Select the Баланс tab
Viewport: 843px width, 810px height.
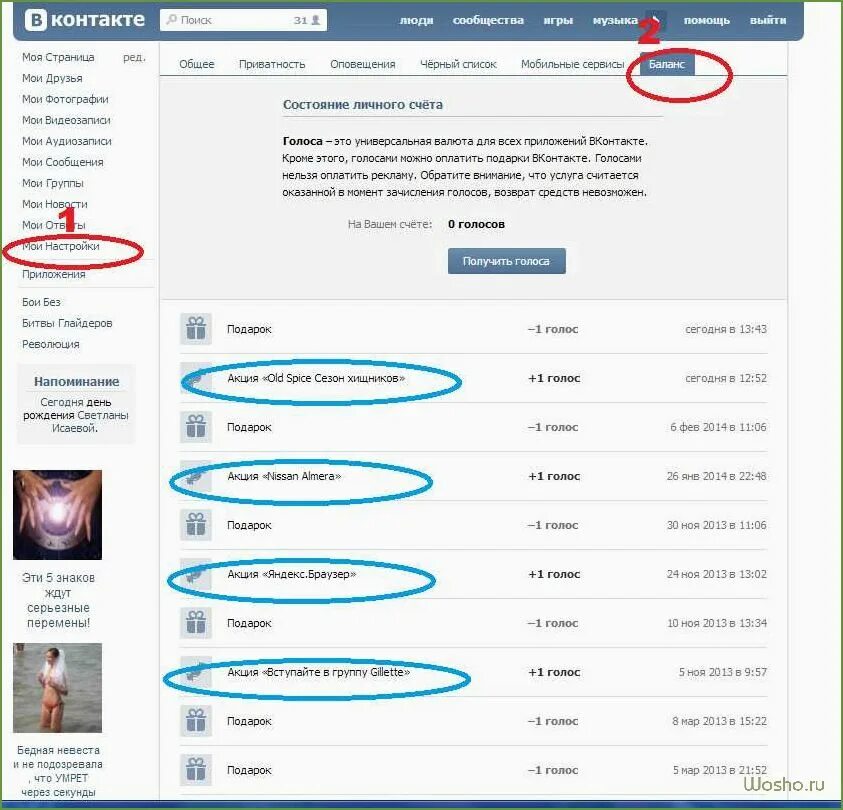tap(667, 64)
